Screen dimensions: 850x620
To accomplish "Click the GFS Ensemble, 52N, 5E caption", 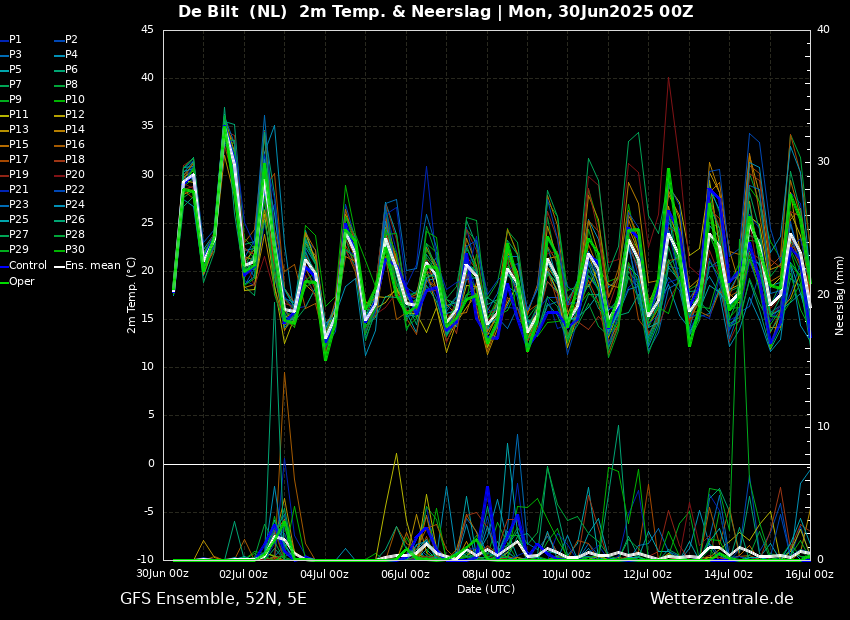I will point(213,599).
